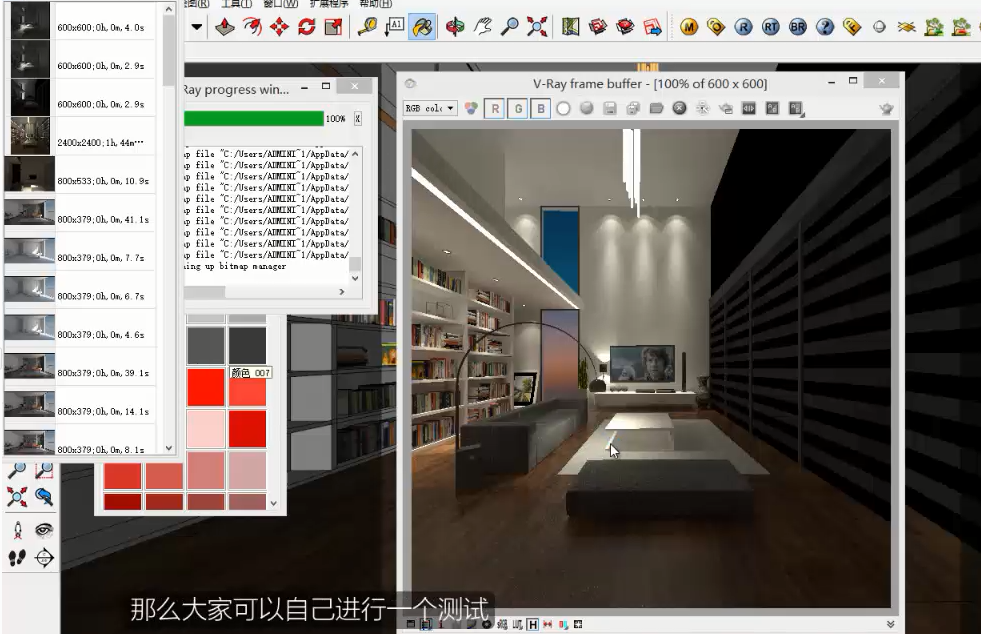This screenshot has width=981, height=634.
Task: Click the Zoom Extents tool in left toolbar
Action: pyautogui.click(x=17, y=497)
